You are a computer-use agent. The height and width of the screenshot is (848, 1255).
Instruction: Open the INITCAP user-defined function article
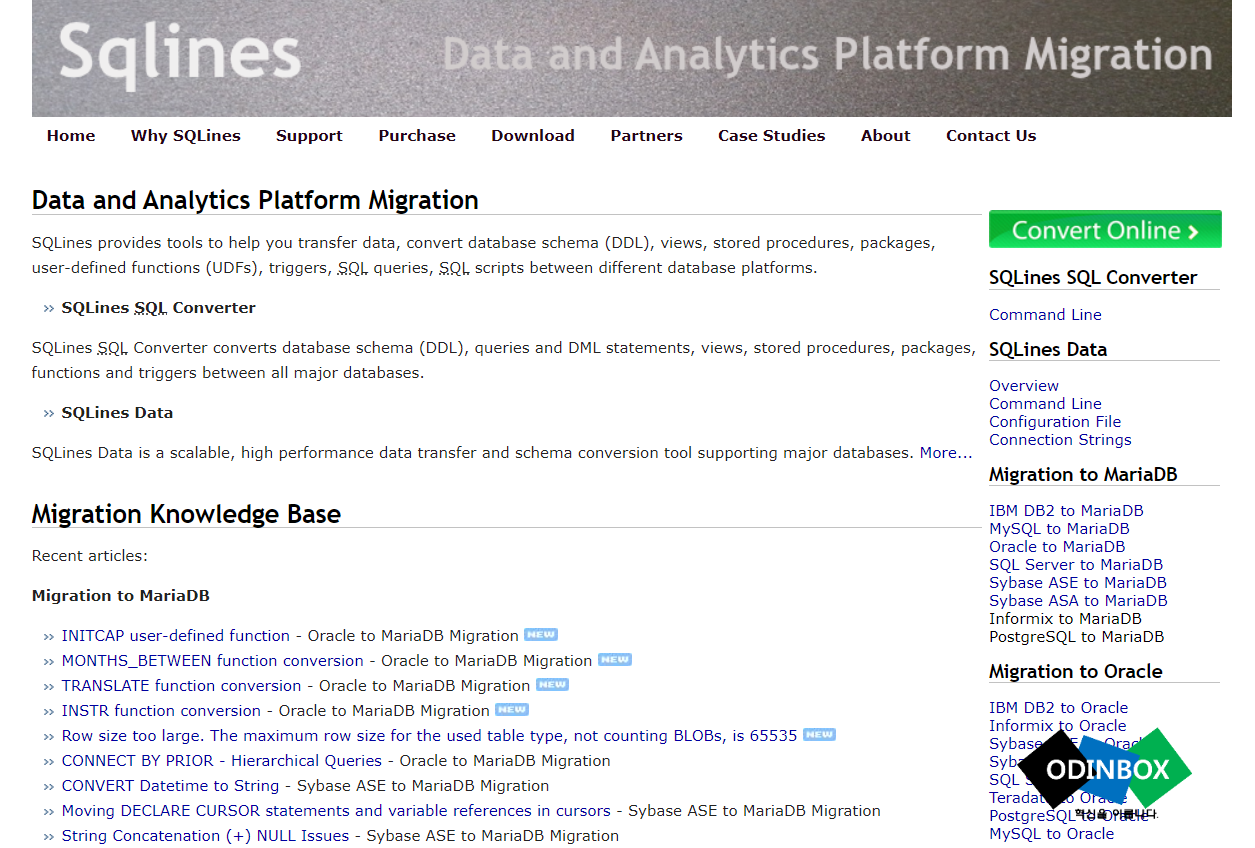tap(175, 636)
